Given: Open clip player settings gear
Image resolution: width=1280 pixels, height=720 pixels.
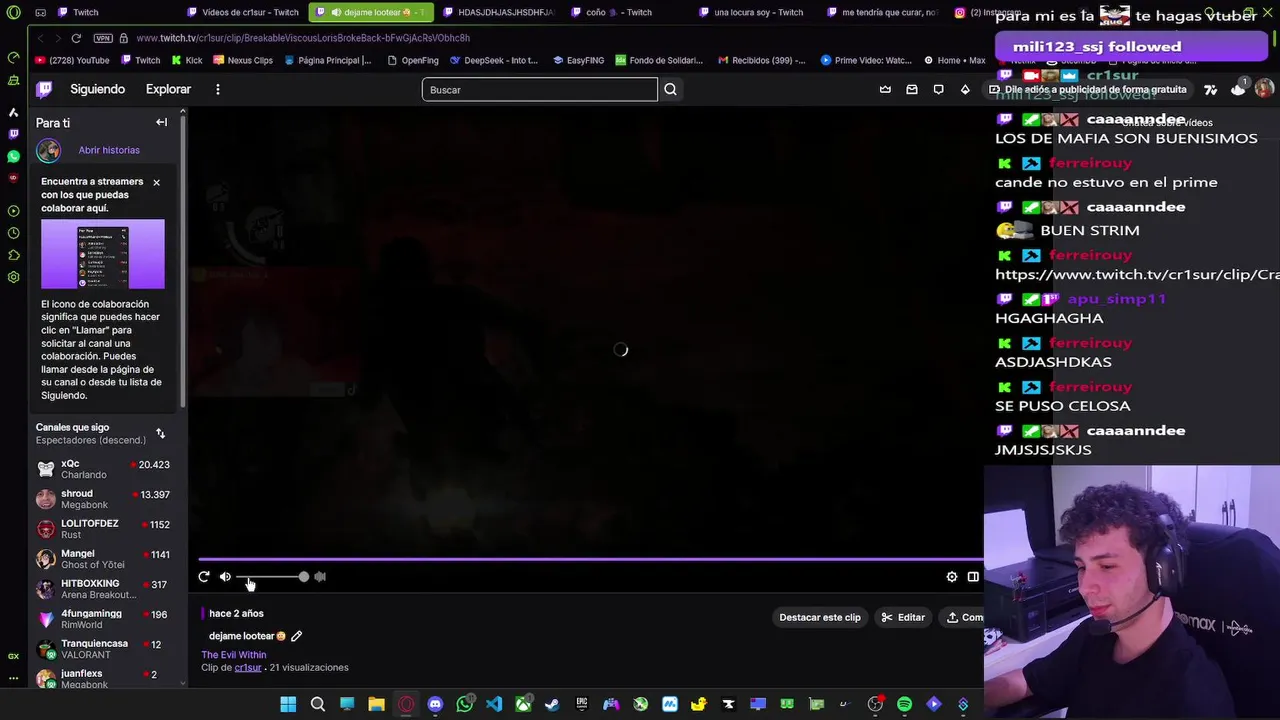Looking at the screenshot, I should tap(952, 577).
